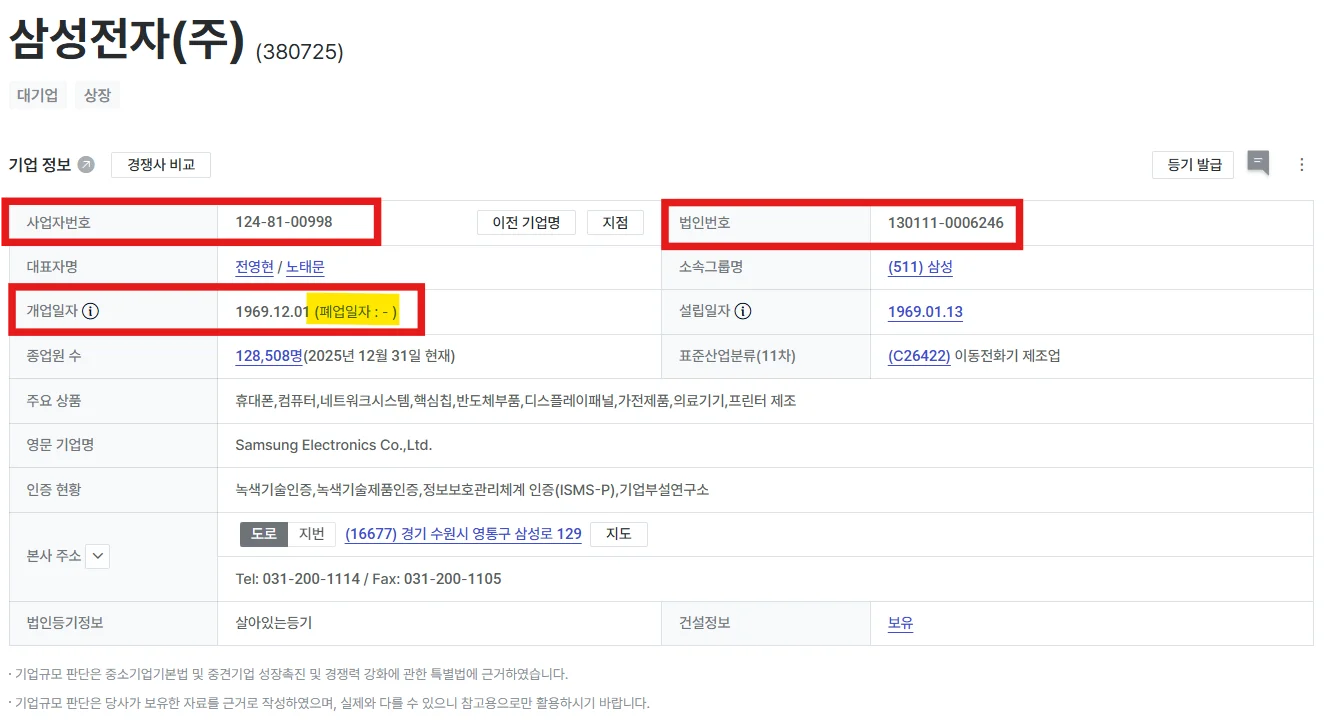The image size is (1325, 720).
Task: Open the address link 경기 수원시 영통구 삼성로 129
Action: 463,534
